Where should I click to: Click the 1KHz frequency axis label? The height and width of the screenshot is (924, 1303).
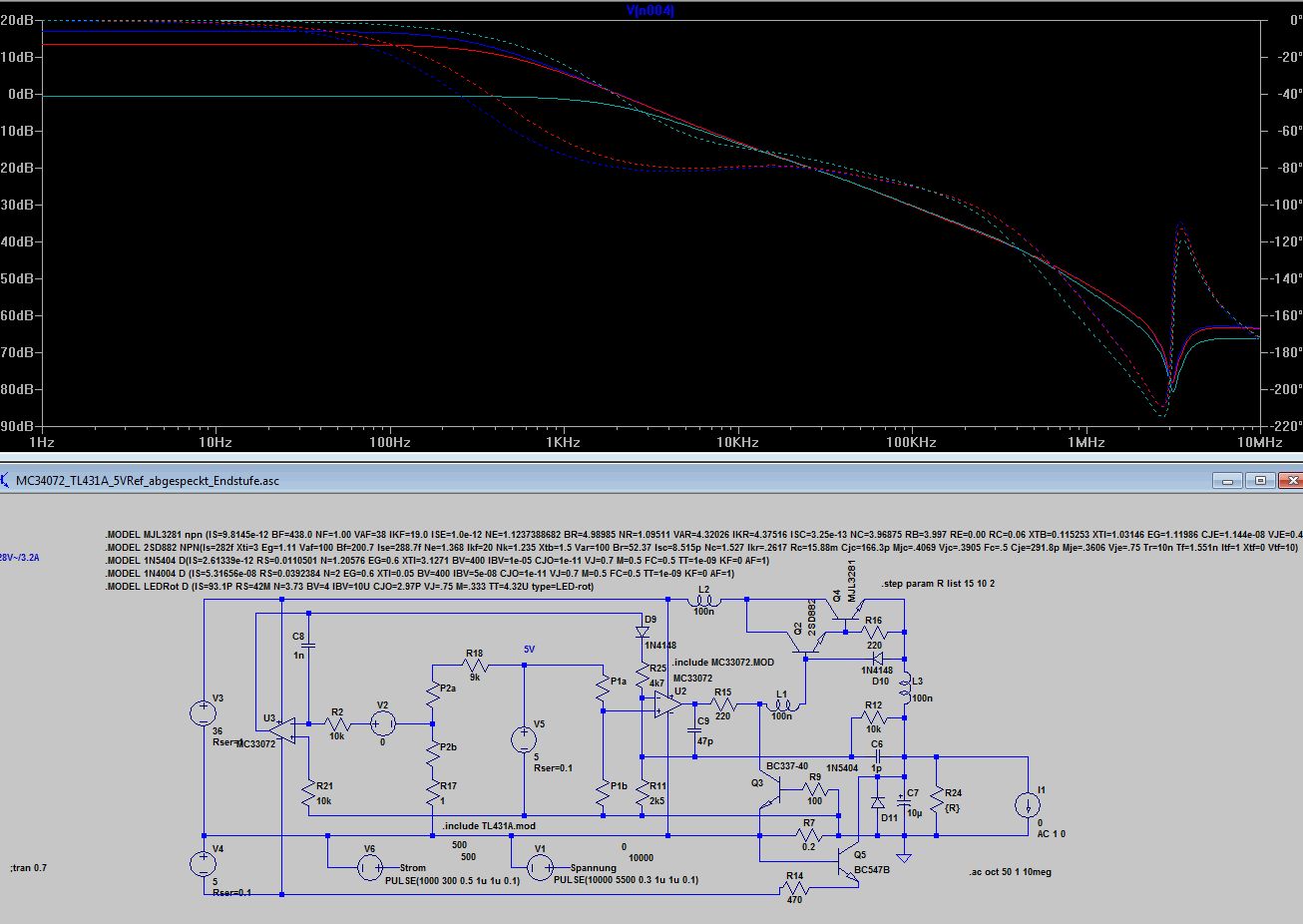tap(563, 442)
